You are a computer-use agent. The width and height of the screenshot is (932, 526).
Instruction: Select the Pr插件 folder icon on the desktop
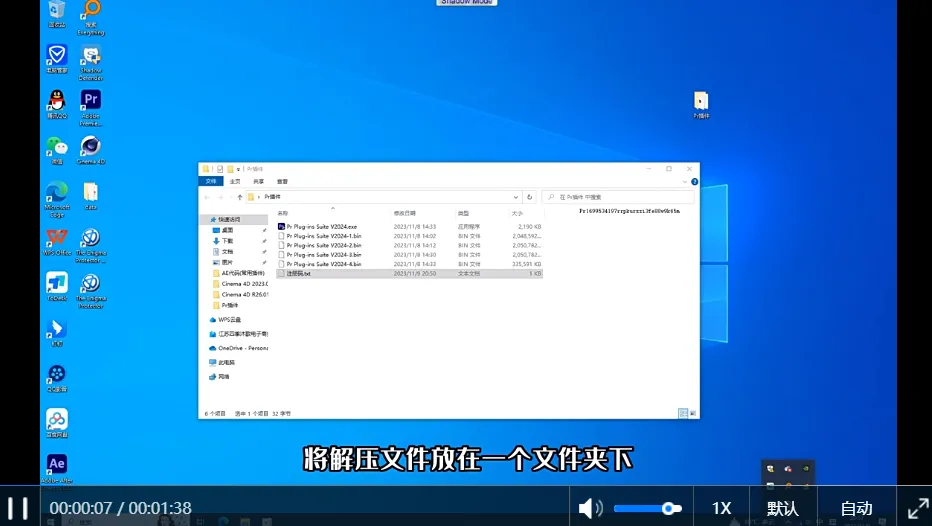(x=701, y=105)
